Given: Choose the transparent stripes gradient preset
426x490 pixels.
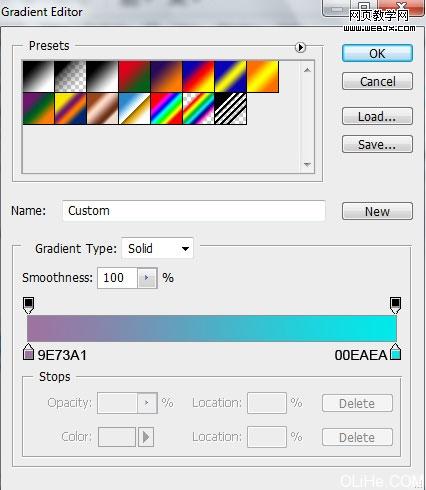Looking at the screenshot, I should 230,108.
